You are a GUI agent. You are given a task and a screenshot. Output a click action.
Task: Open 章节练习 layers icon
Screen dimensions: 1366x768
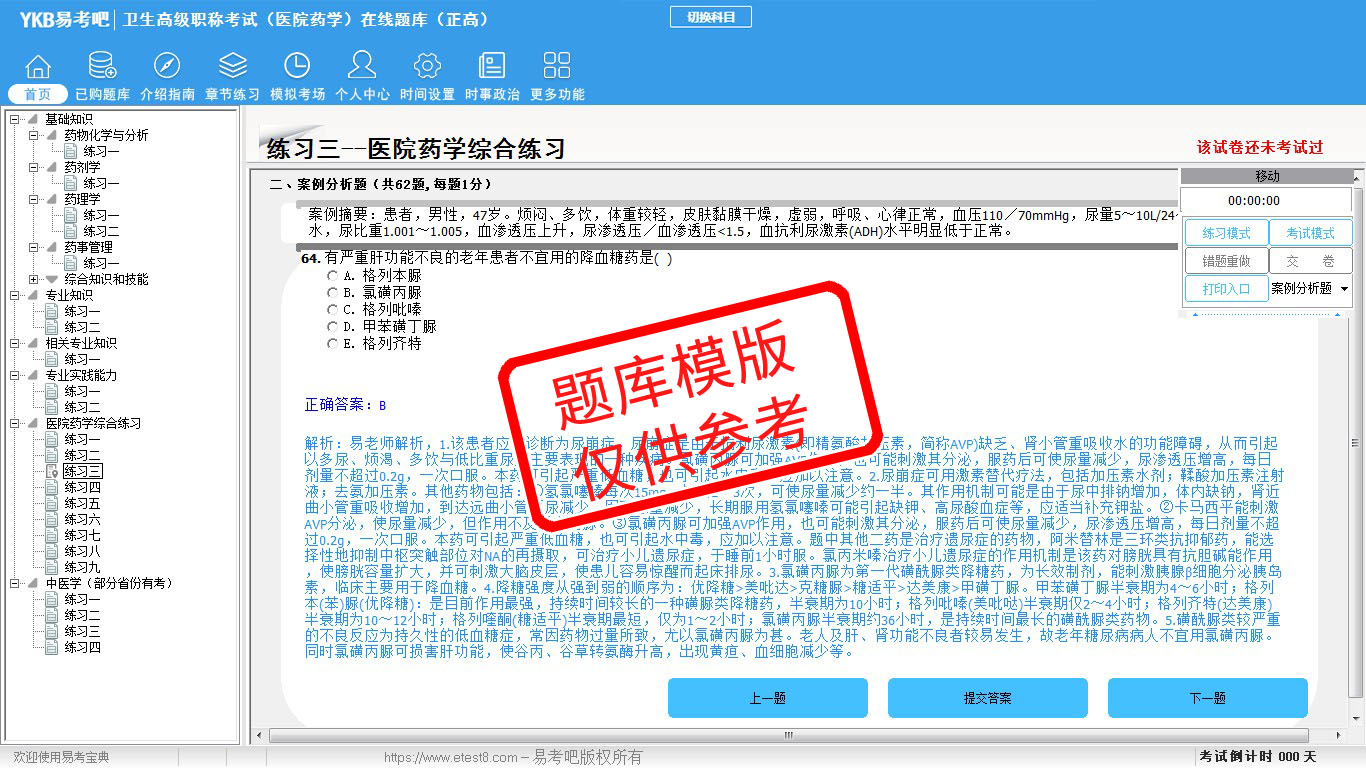pos(232,67)
